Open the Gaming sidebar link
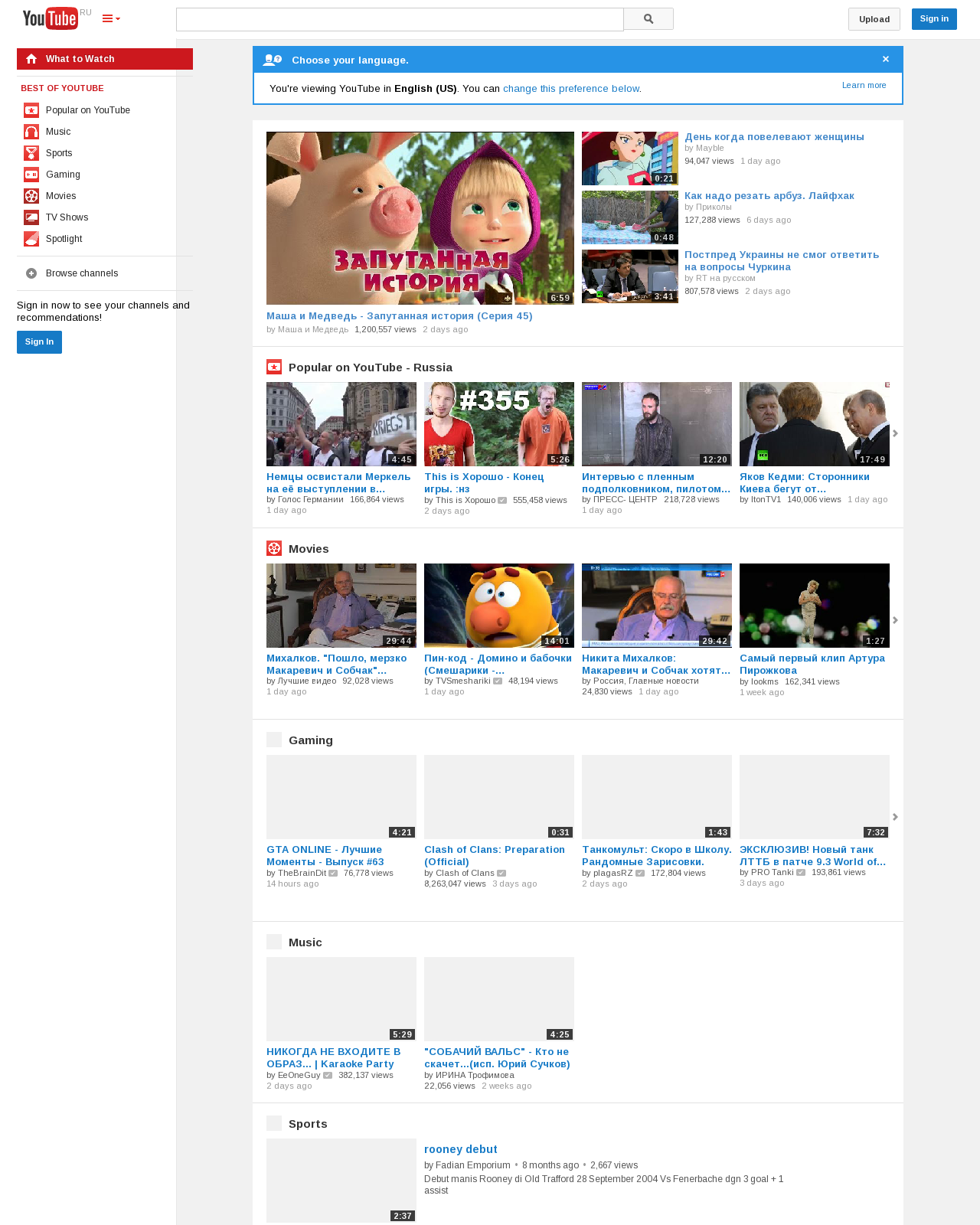The image size is (980, 1225). 63,175
